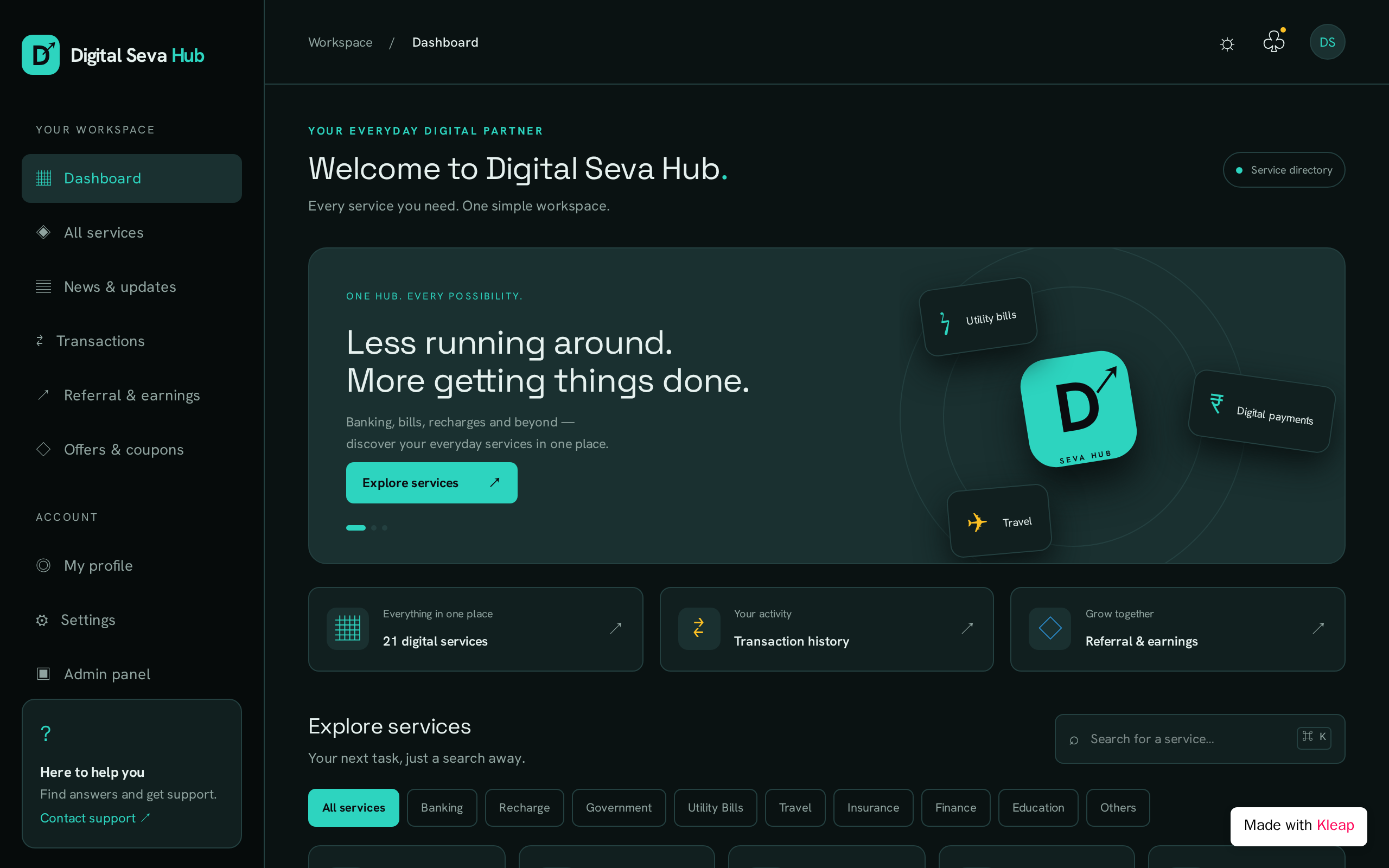Filter services by Banking

[x=442, y=808]
